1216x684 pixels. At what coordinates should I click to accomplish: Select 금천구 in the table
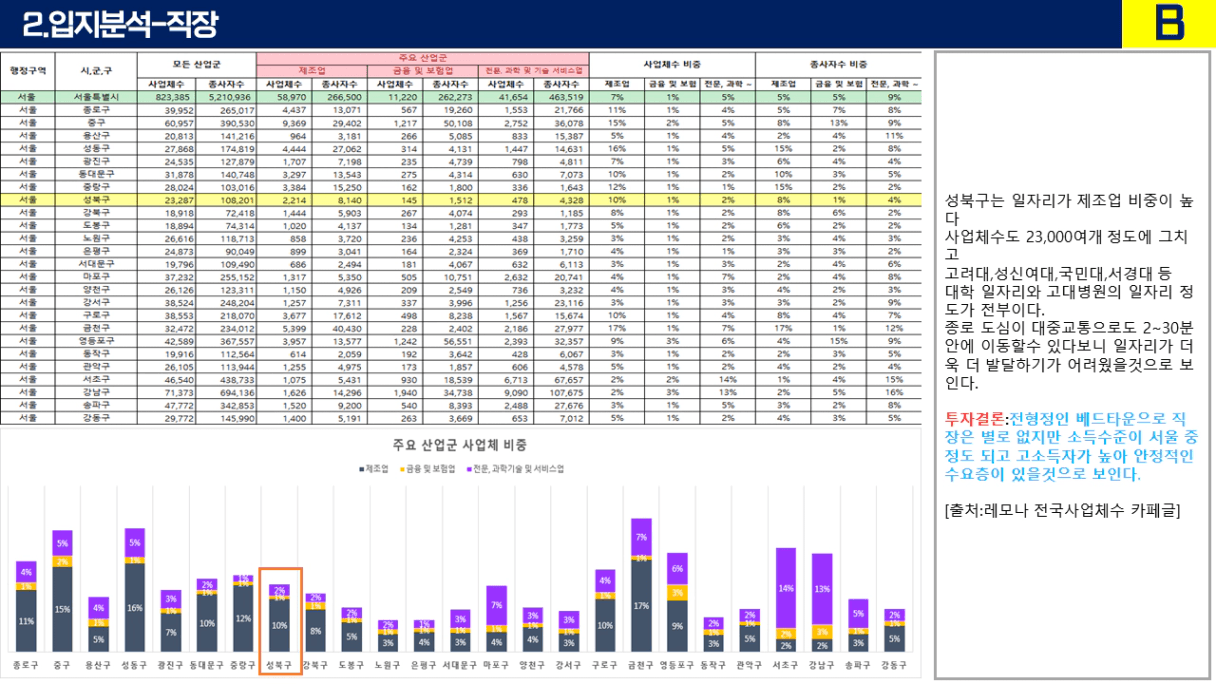[x=97, y=328]
